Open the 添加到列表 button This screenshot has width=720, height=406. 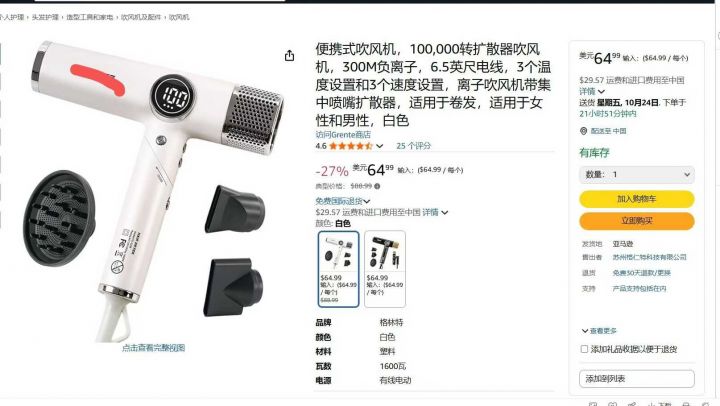637,379
